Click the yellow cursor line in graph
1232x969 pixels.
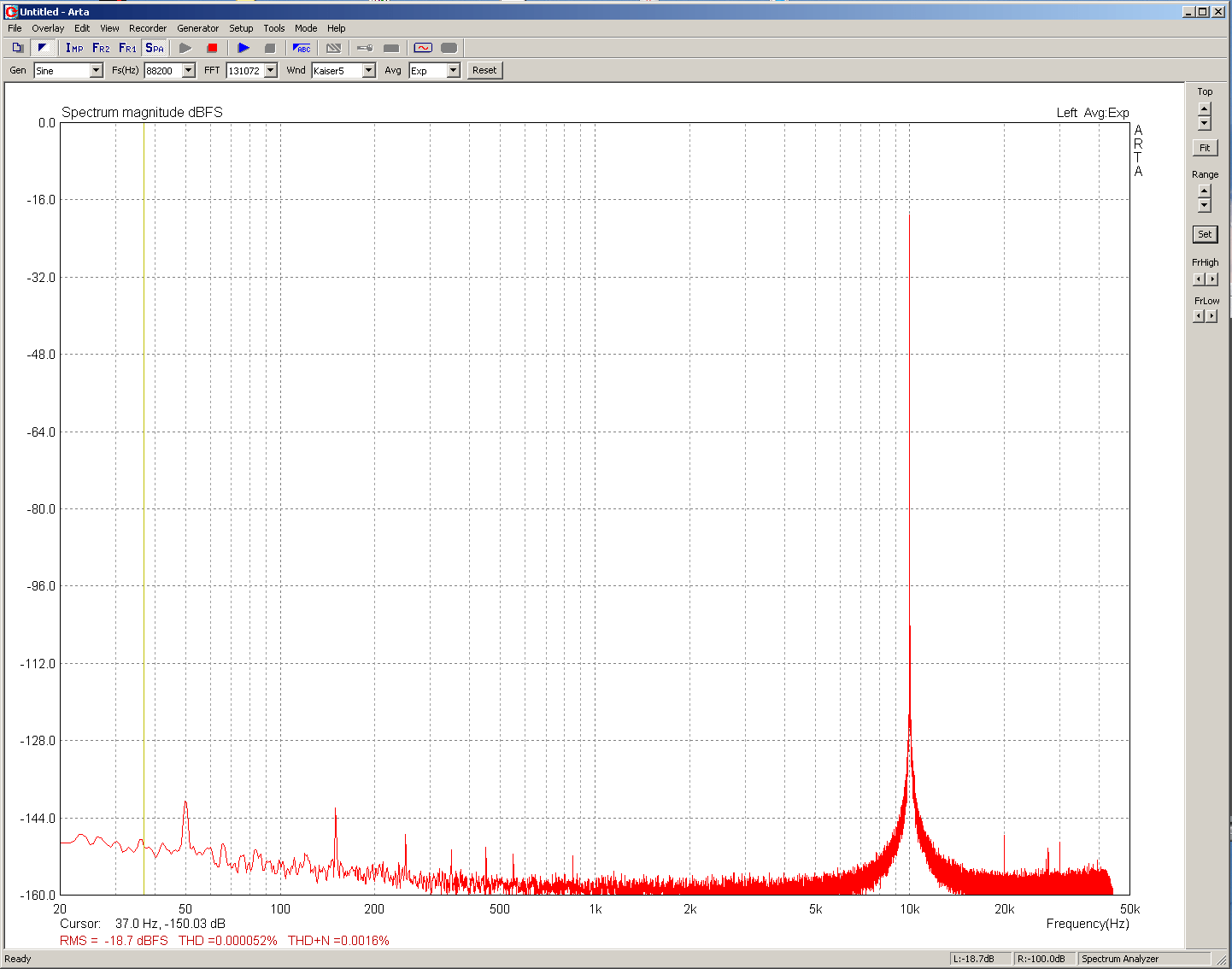(x=144, y=508)
